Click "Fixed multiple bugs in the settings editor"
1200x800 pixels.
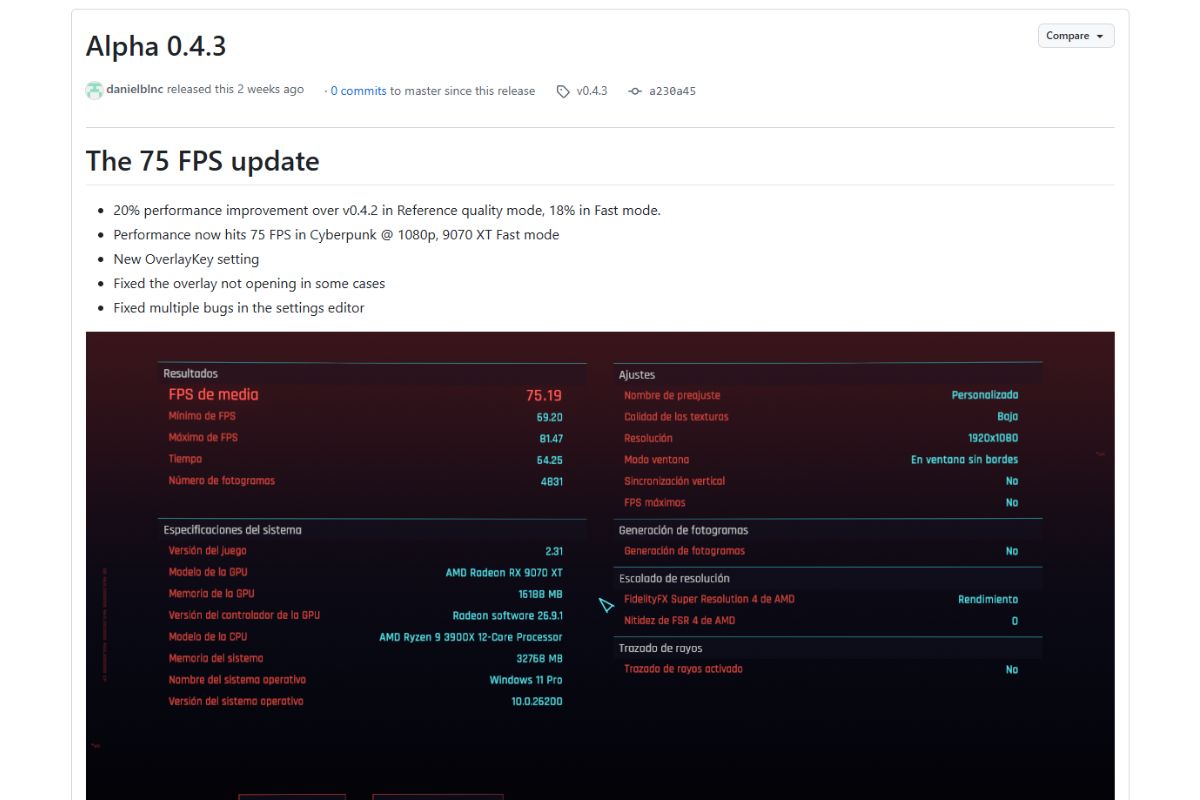239,308
